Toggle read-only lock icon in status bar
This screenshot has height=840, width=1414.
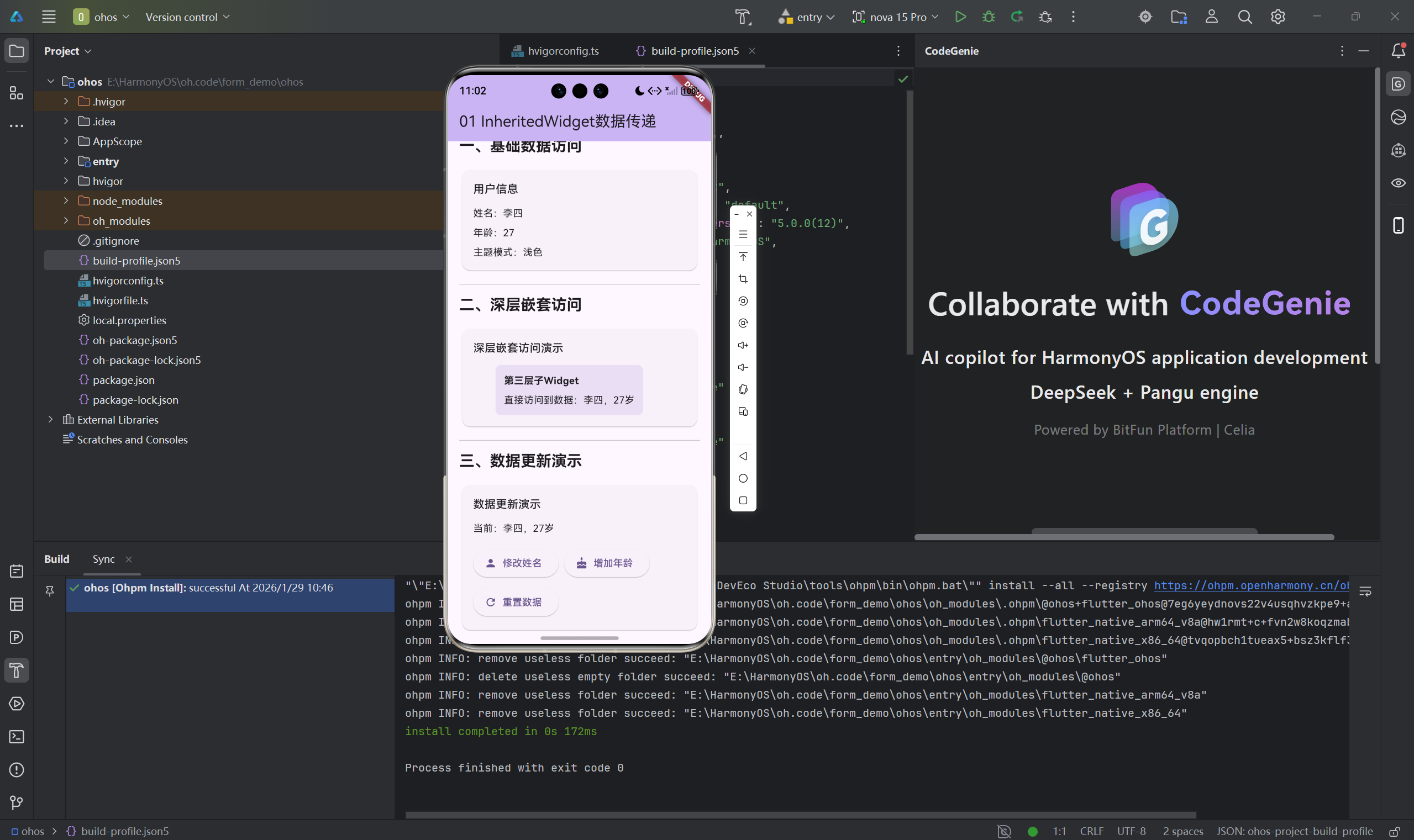pyautogui.click(x=1394, y=832)
